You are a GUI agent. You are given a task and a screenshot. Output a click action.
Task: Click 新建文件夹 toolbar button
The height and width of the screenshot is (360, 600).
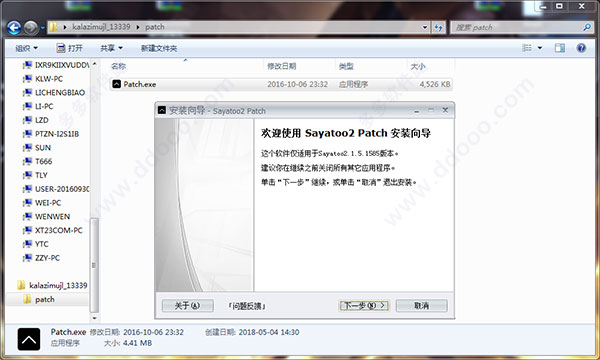pos(159,48)
